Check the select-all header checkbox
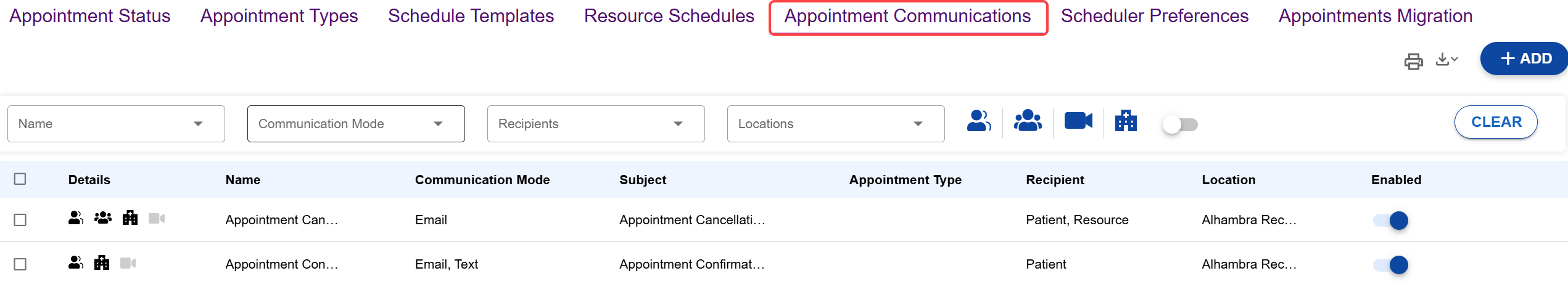 tap(20, 179)
